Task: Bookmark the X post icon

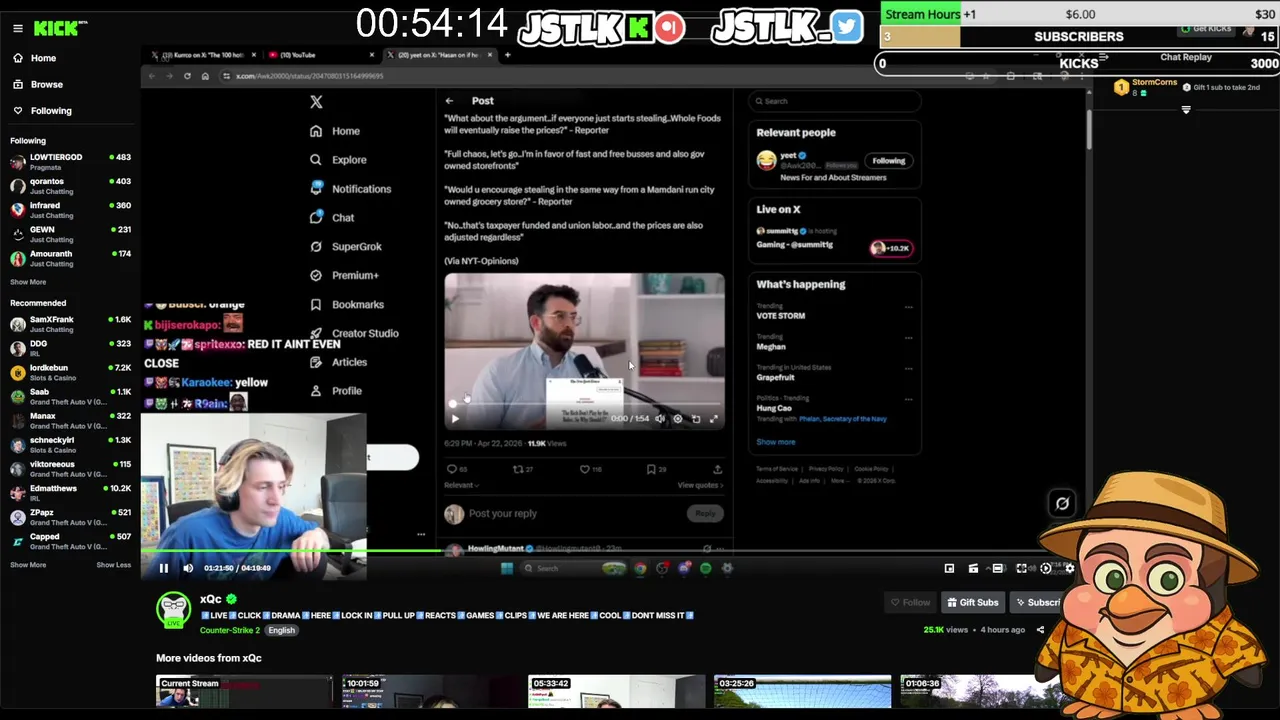Action: tap(651, 469)
